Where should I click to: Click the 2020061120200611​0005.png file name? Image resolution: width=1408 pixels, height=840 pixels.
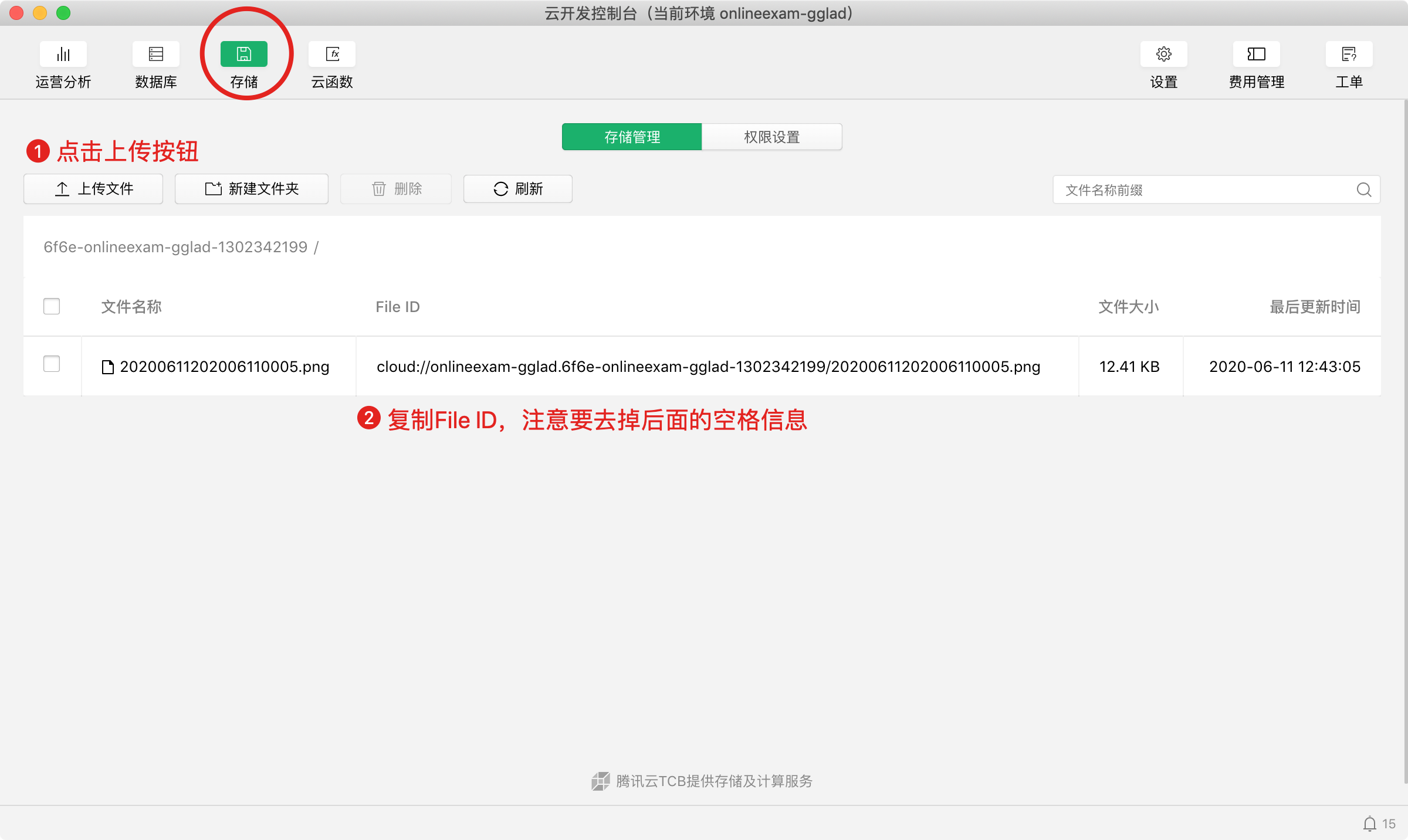click(x=224, y=367)
